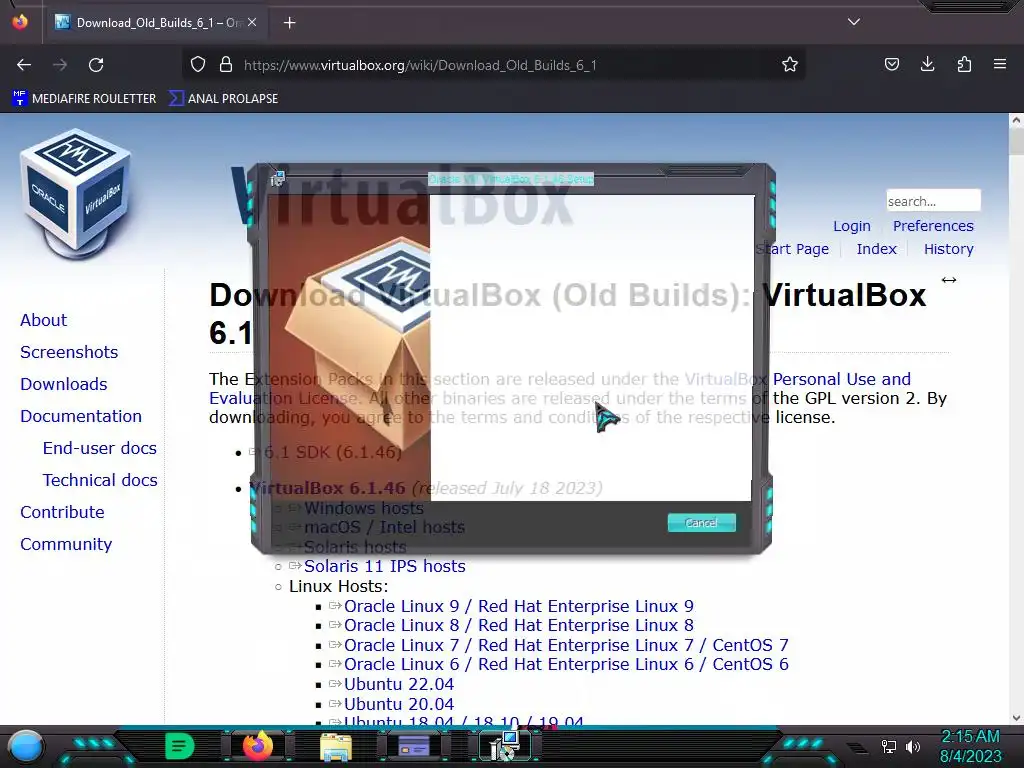Download the Ubuntu 20.04 package
The height and width of the screenshot is (768, 1024).
(399, 704)
